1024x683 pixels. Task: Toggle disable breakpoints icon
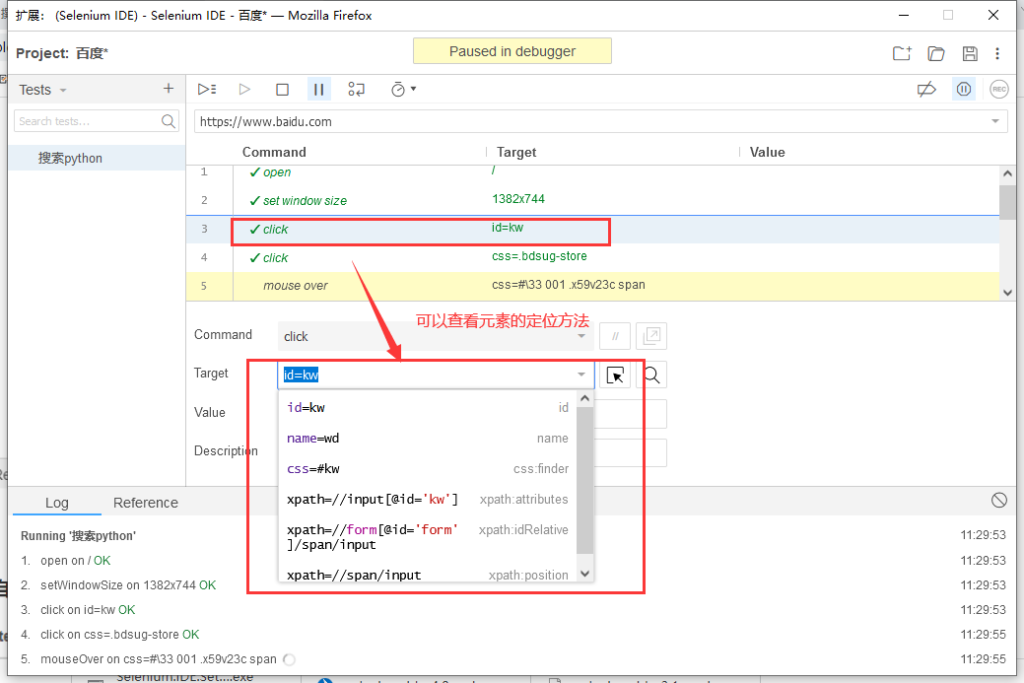coord(926,89)
